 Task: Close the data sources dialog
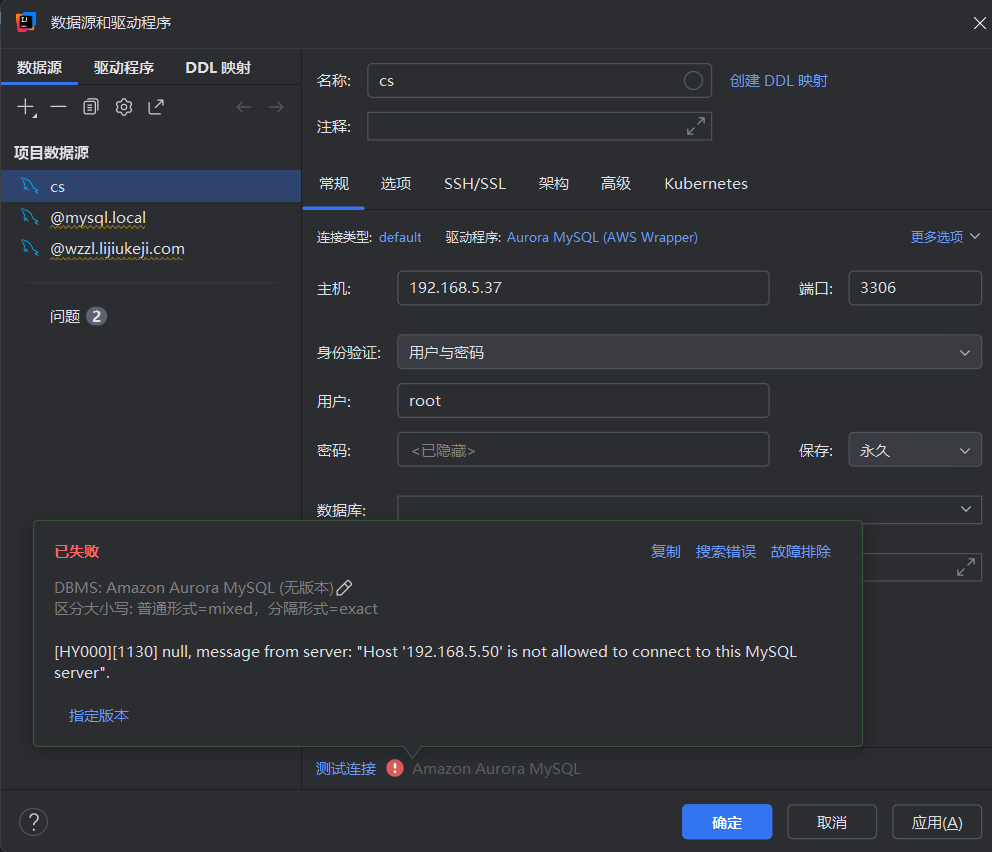[979, 23]
